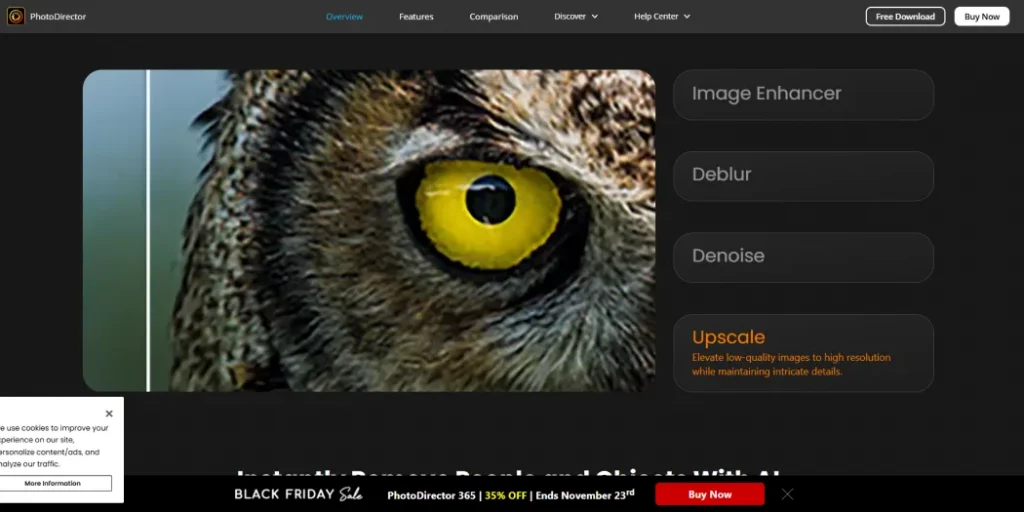Select the Denoise option
Image resolution: width=1024 pixels, height=512 pixels.
coord(803,257)
